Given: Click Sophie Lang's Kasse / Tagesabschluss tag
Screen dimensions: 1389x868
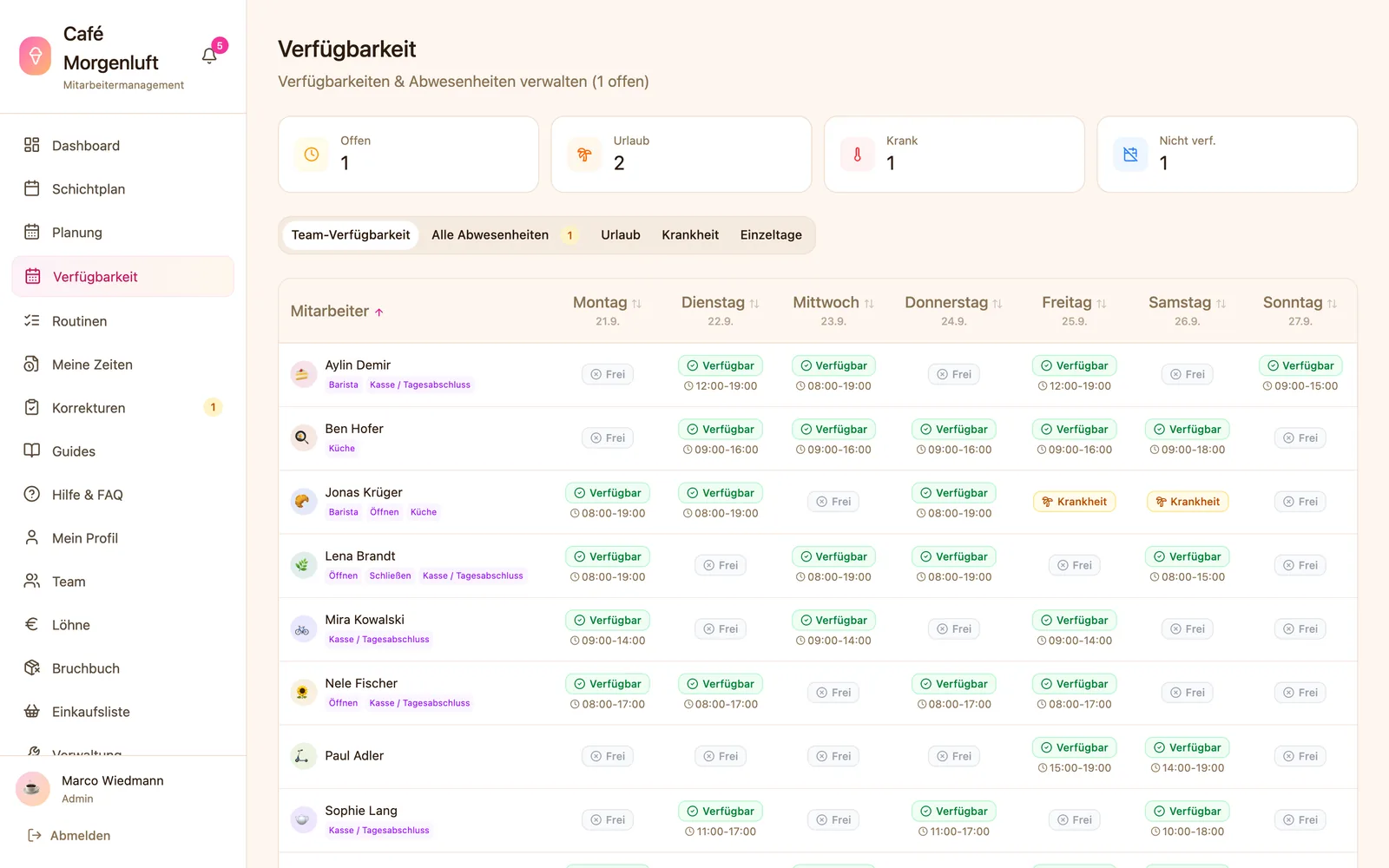Looking at the screenshot, I should pyautogui.click(x=379, y=831).
